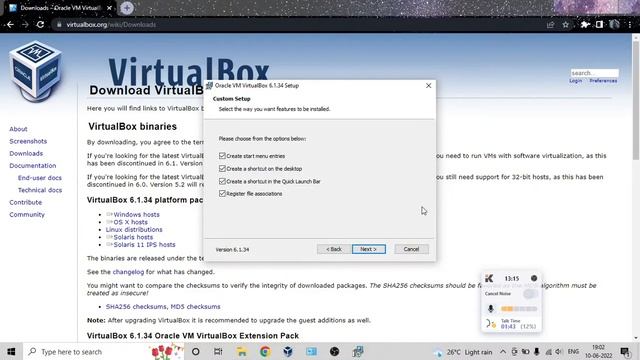Open the browser profile avatar
The height and width of the screenshot is (360, 640).
pyautogui.click(x=614, y=24)
